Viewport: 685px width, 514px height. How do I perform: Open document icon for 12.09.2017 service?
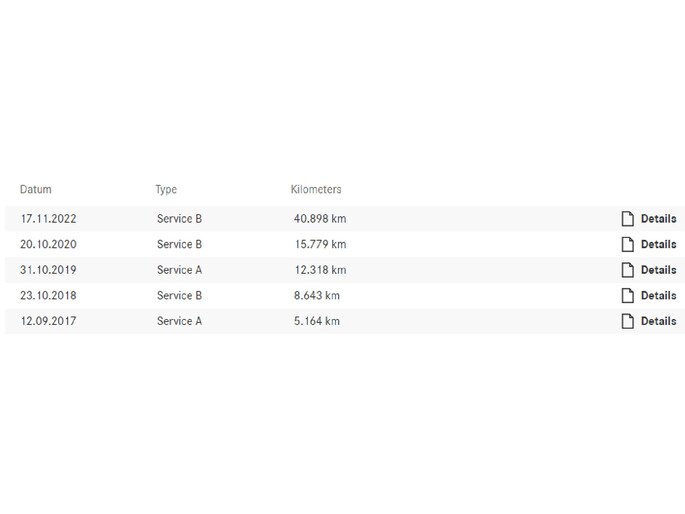627,321
